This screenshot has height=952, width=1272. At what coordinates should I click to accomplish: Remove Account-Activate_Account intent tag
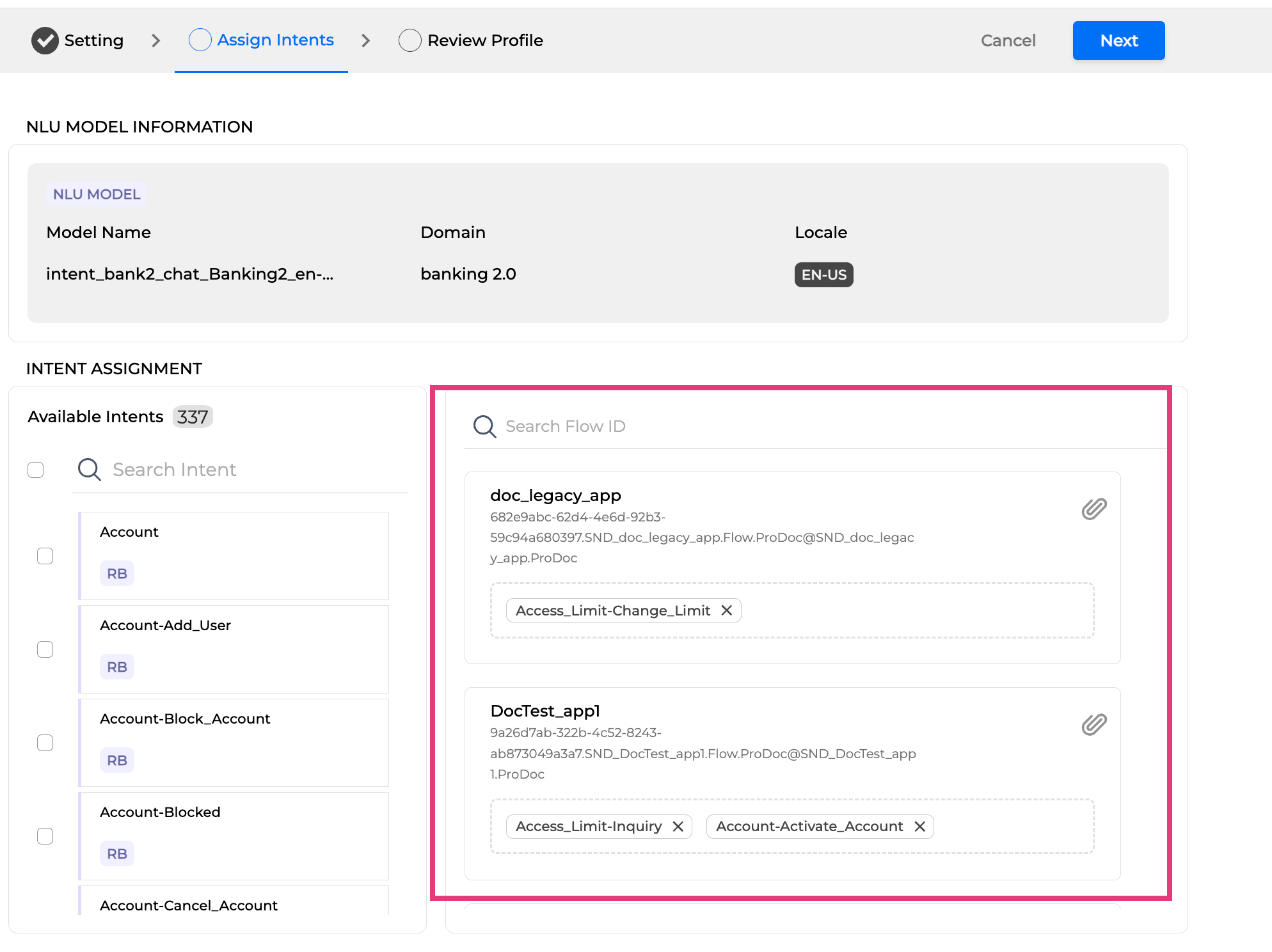tap(919, 827)
